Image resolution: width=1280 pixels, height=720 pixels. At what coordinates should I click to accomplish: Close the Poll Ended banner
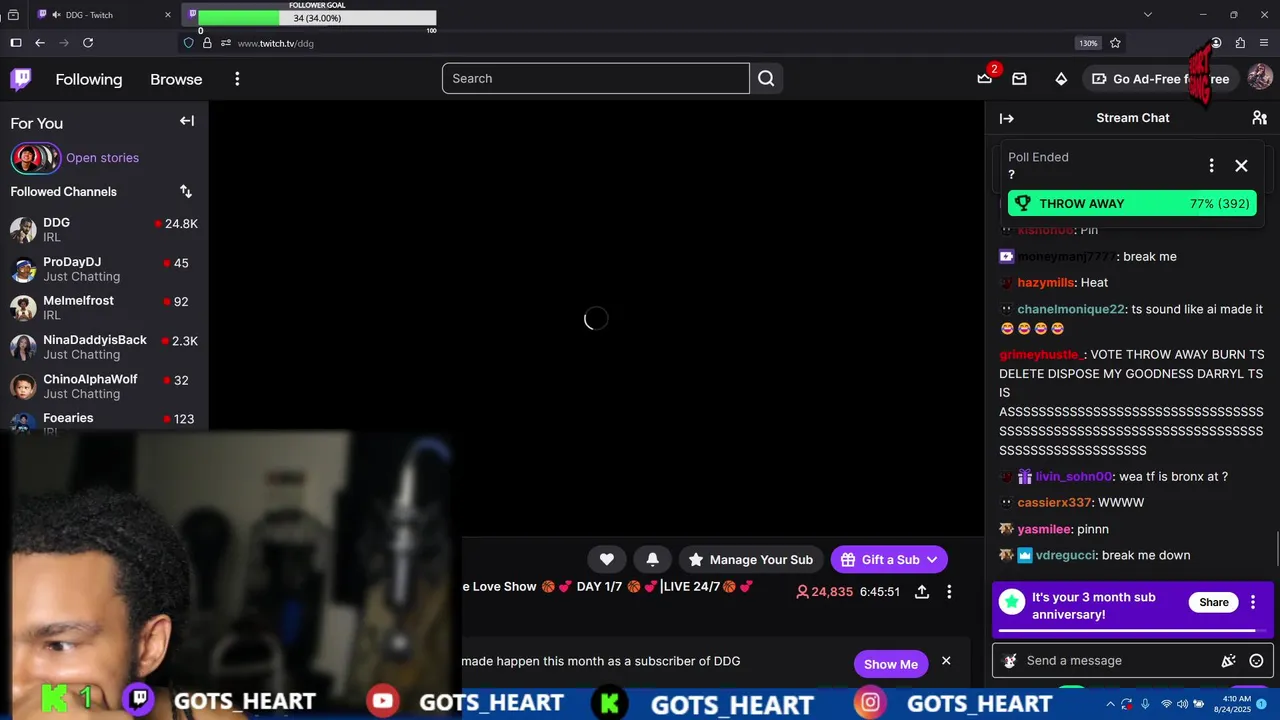pyautogui.click(x=1241, y=165)
